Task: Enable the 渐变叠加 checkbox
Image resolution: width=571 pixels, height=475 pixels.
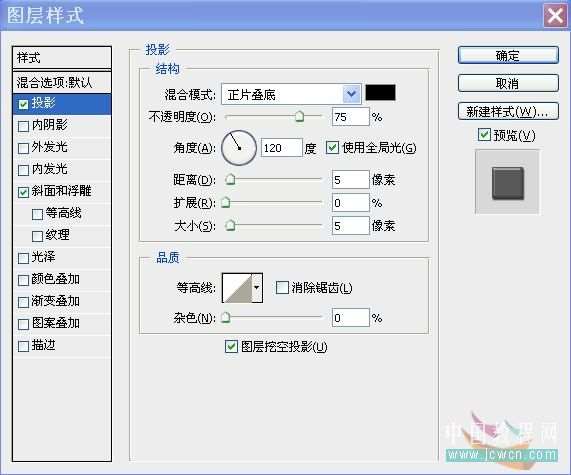Action: point(23,302)
